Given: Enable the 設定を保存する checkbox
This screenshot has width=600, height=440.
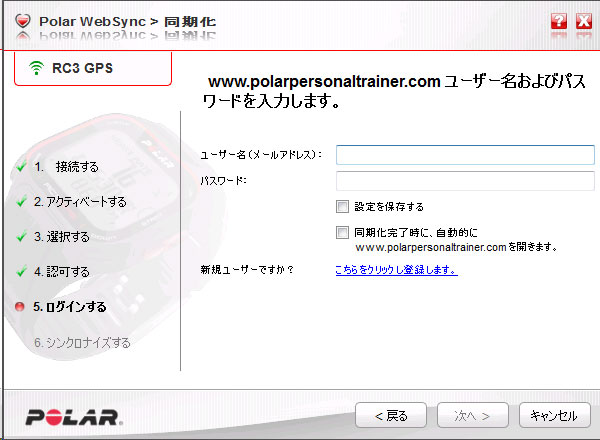Looking at the screenshot, I should coord(342,207).
